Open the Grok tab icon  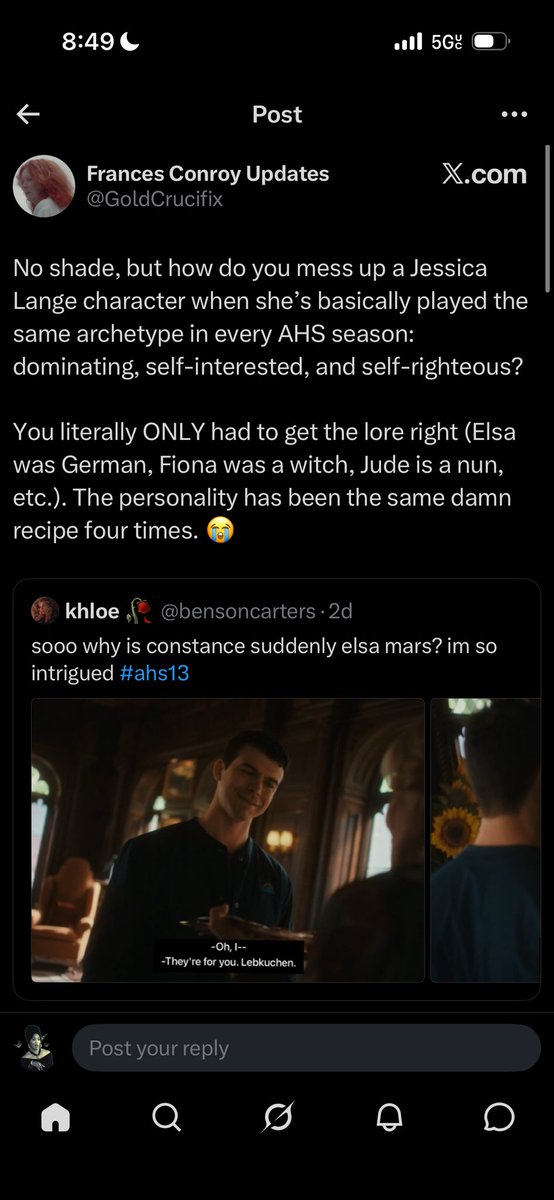pyautogui.click(x=277, y=1117)
